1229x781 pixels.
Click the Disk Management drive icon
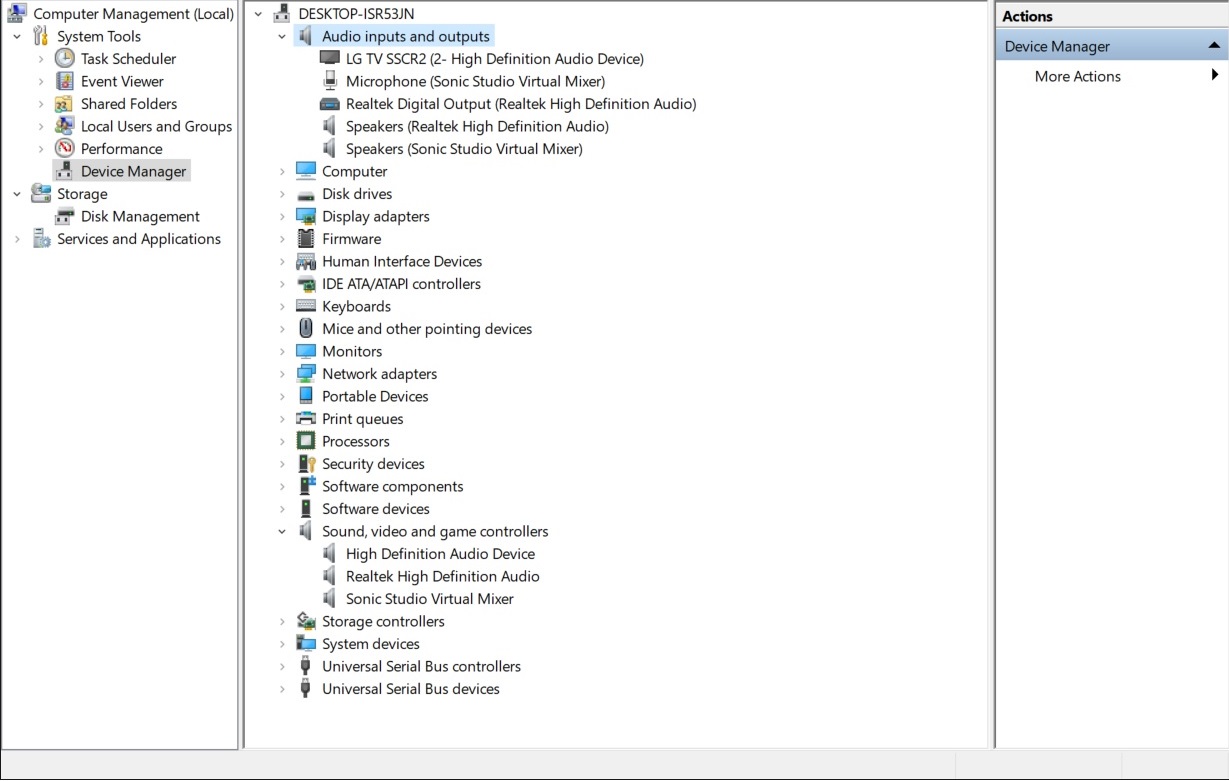click(65, 217)
